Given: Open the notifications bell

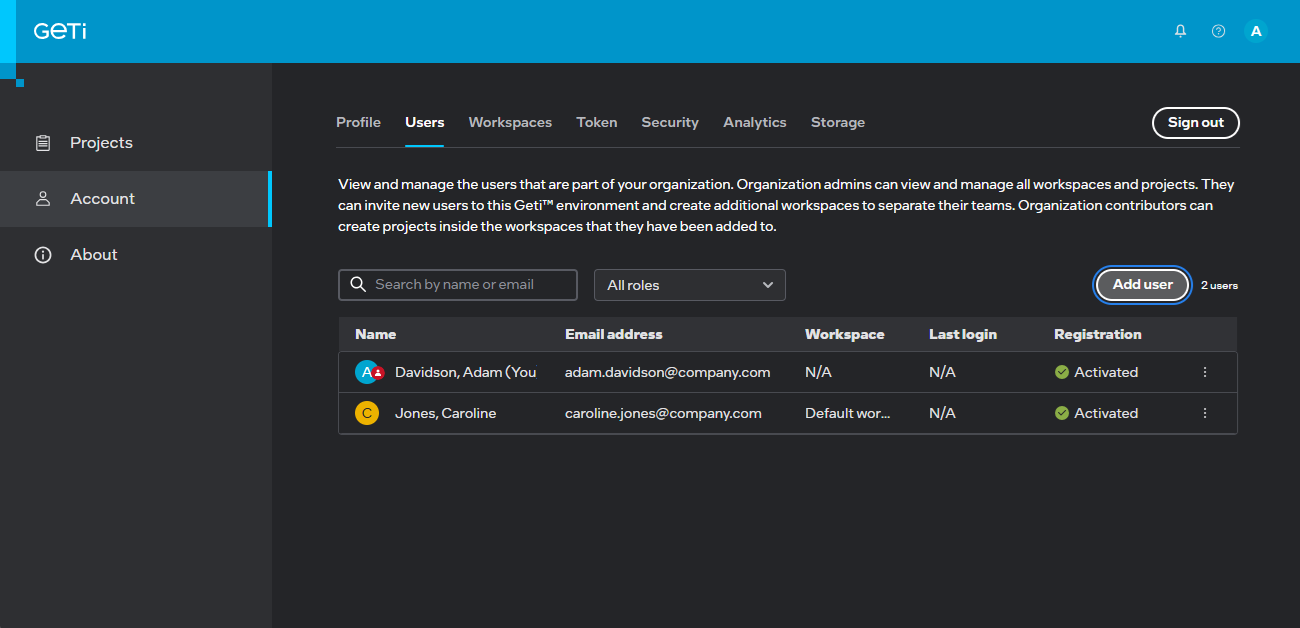Looking at the screenshot, I should (x=1180, y=31).
